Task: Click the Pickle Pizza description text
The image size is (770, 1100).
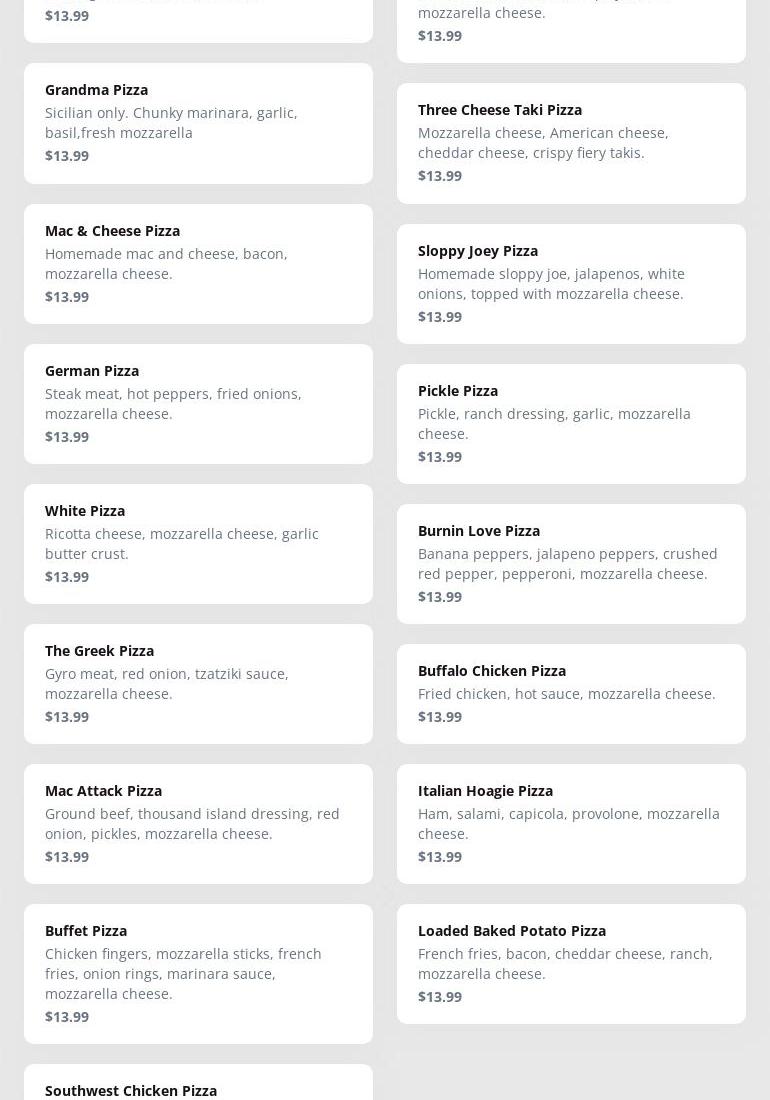Action: pos(554,424)
